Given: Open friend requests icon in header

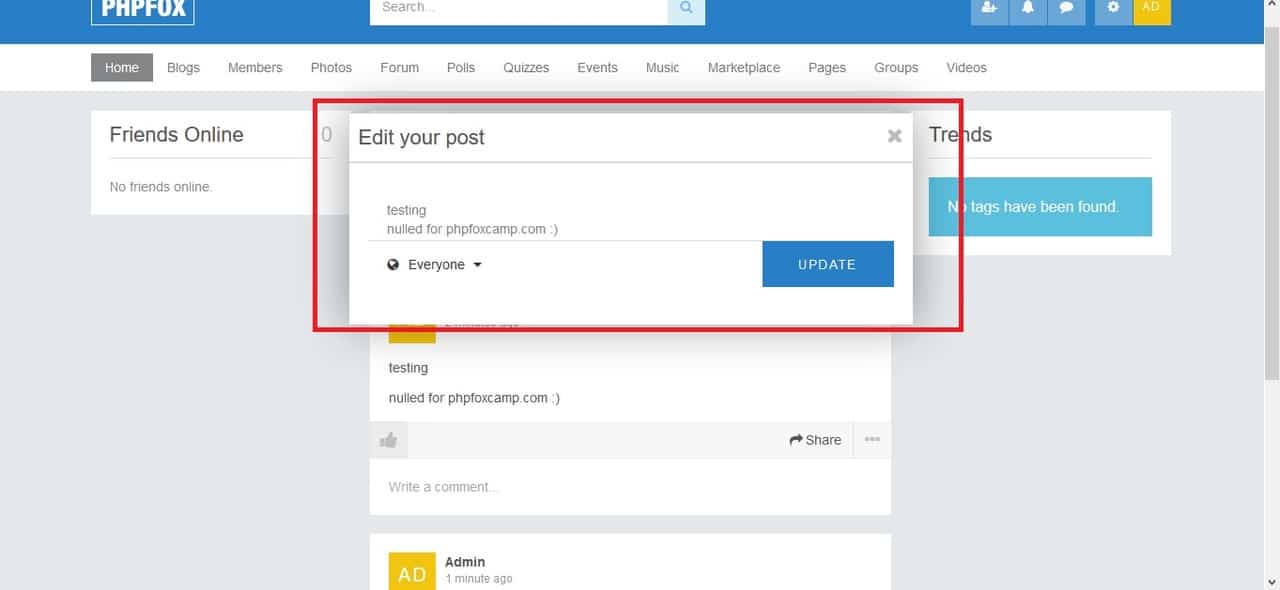Looking at the screenshot, I should (989, 10).
